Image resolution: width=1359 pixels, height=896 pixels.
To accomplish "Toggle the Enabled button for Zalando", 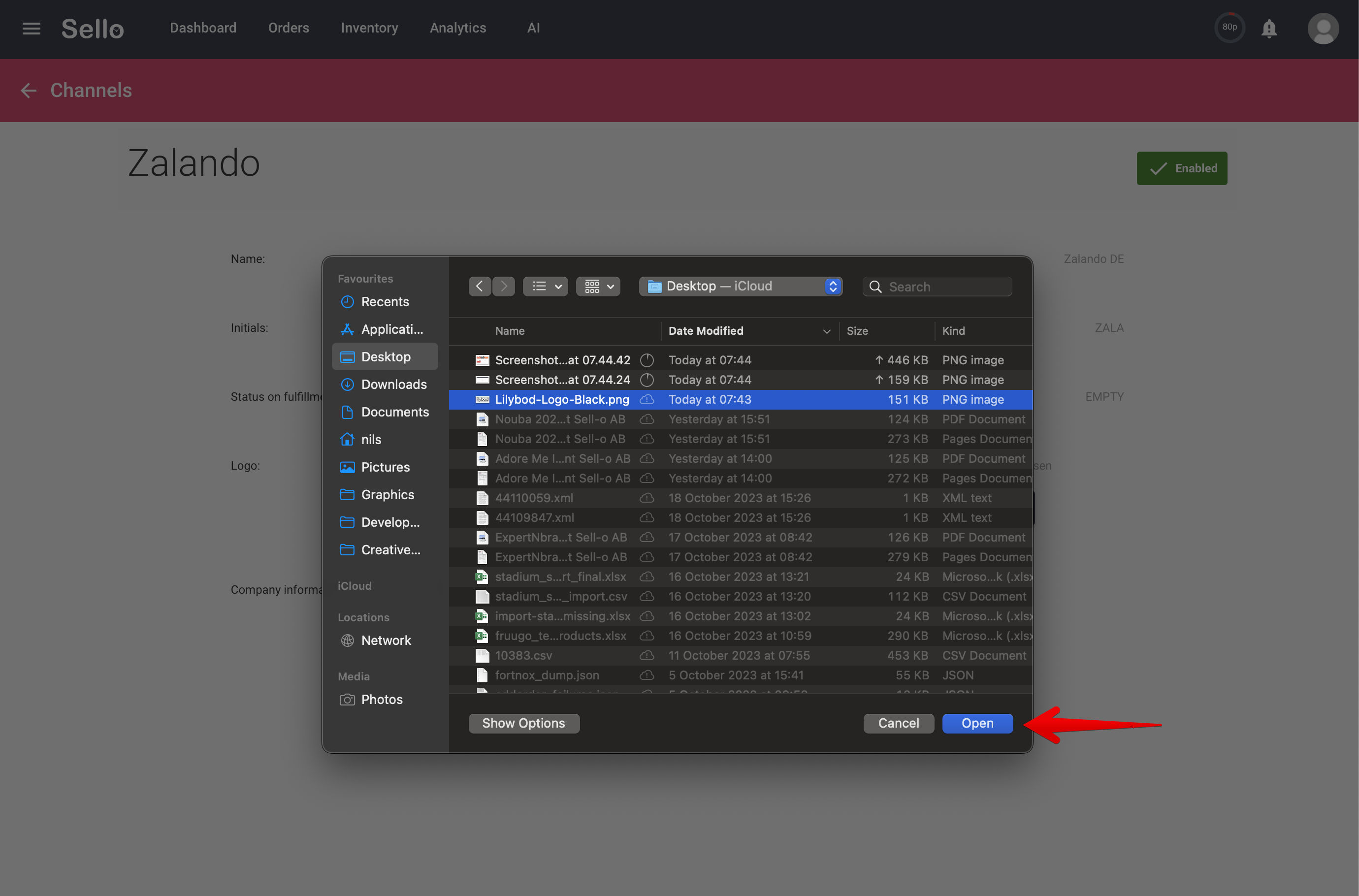I will pos(1181,168).
